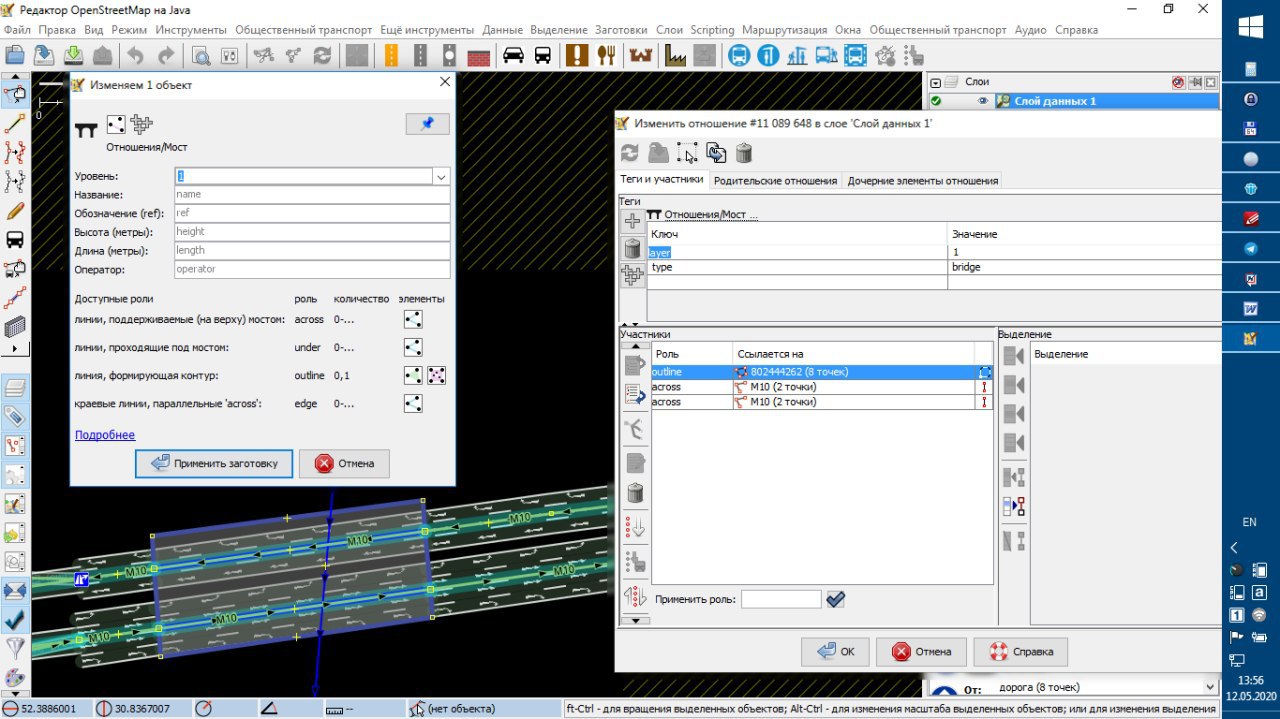Open the Файл menu

point(17,30)
